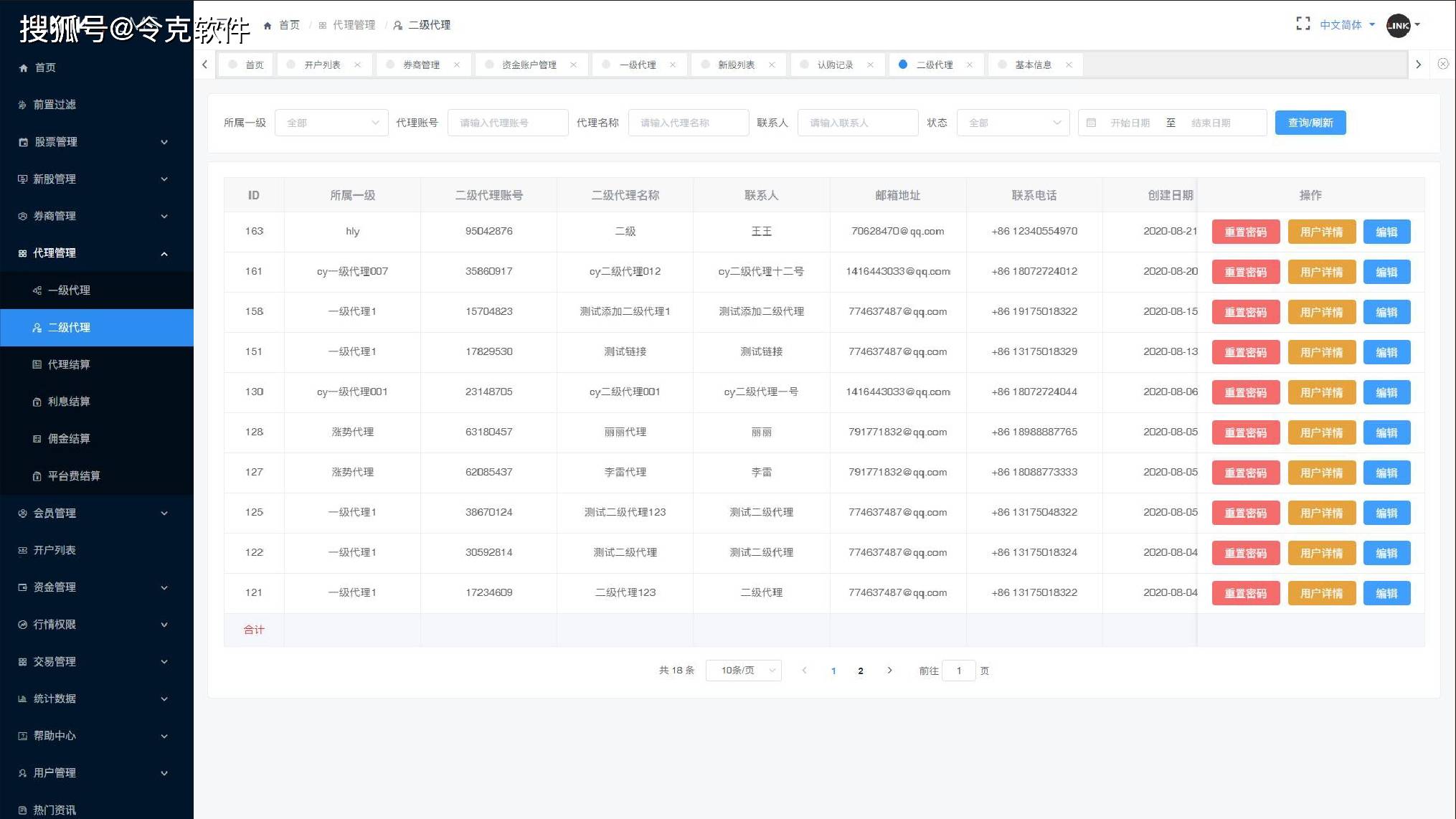1456x819 pixels.
Task: Close the 二级代理 tab
Action: pyautogui.click(x=970, y=65)
